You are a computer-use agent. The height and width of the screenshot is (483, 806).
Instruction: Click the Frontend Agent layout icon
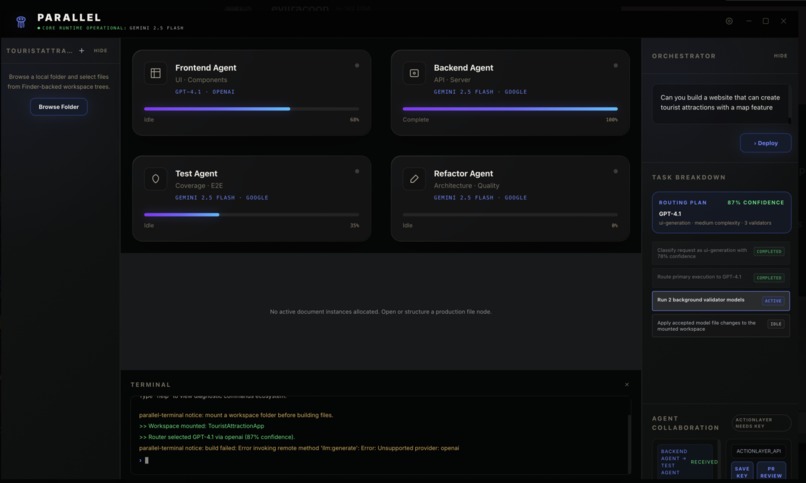point(155,73)
